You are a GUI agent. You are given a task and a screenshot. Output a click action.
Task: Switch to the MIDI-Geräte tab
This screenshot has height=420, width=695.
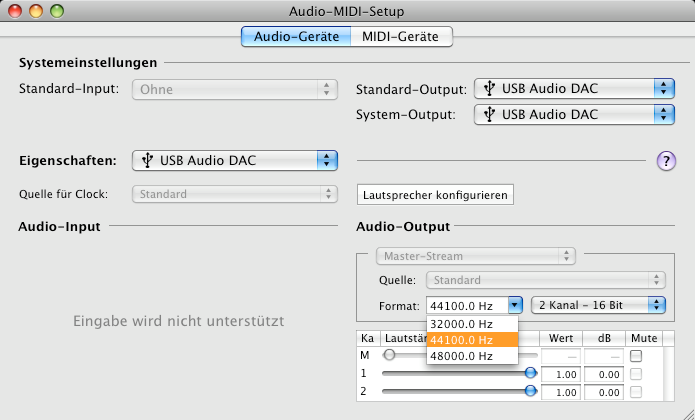401,36
